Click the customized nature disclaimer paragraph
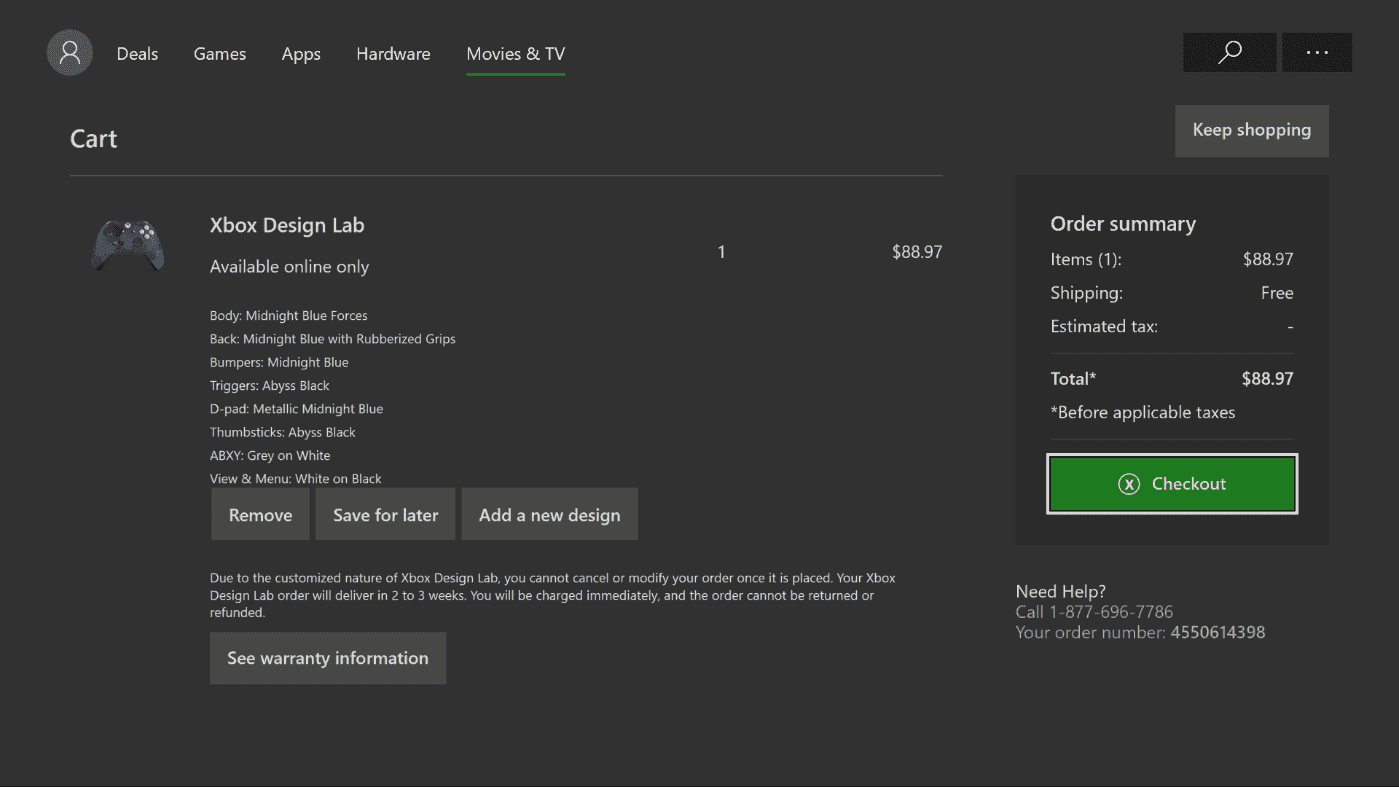1399x787 pixels. coord(553,595)
